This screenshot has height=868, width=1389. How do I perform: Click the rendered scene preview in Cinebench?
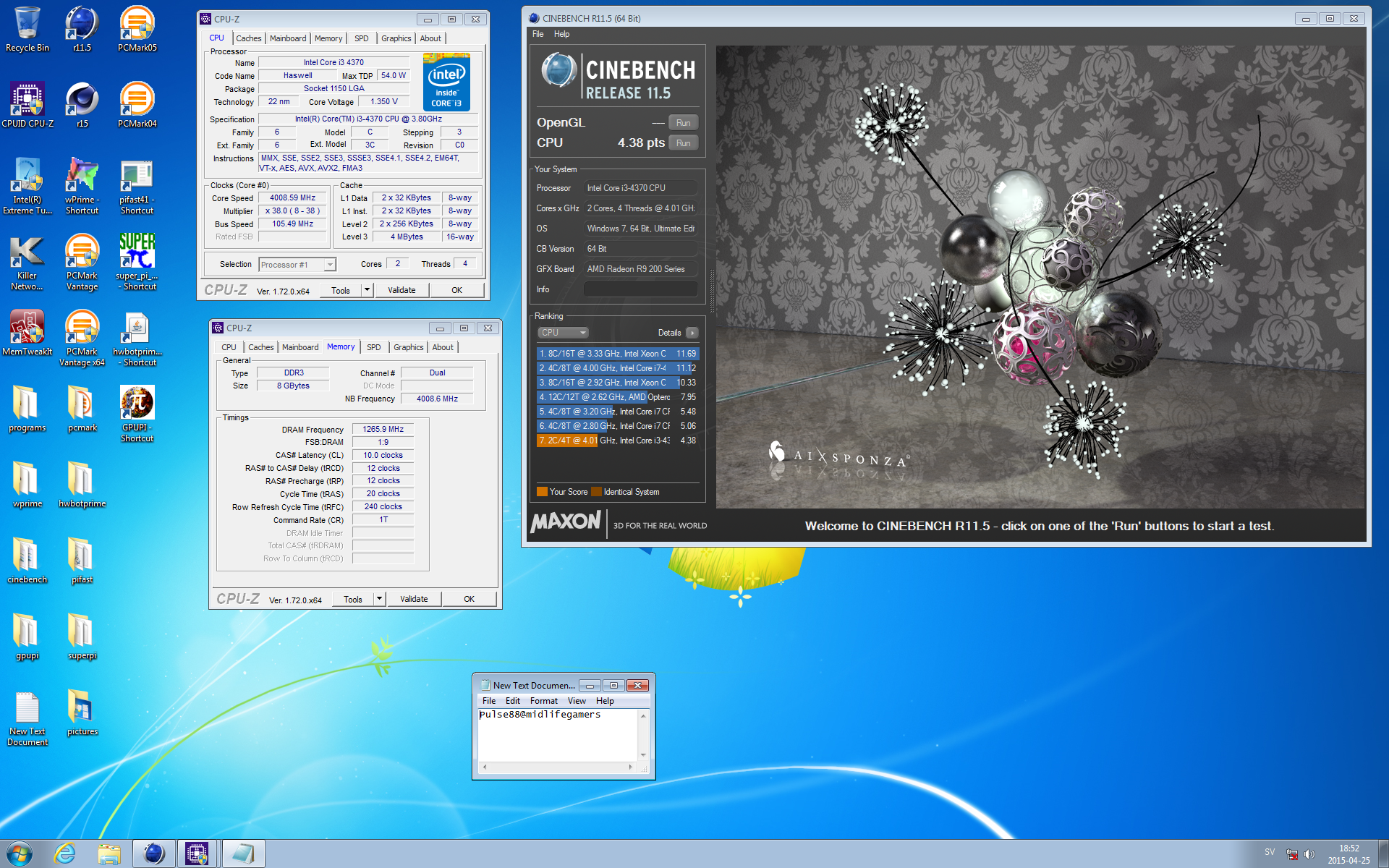tap(1040, 277)
